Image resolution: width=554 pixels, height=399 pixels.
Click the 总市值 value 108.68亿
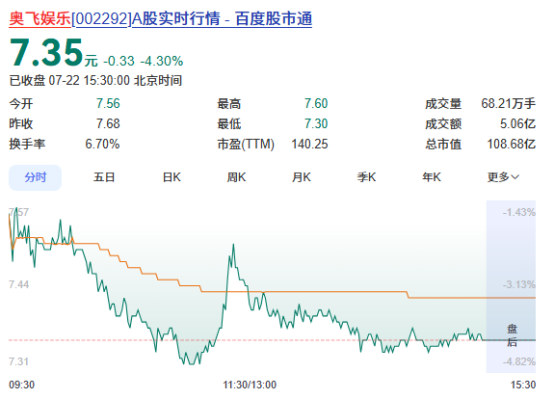pyautogui.click(x=511, y=144)
